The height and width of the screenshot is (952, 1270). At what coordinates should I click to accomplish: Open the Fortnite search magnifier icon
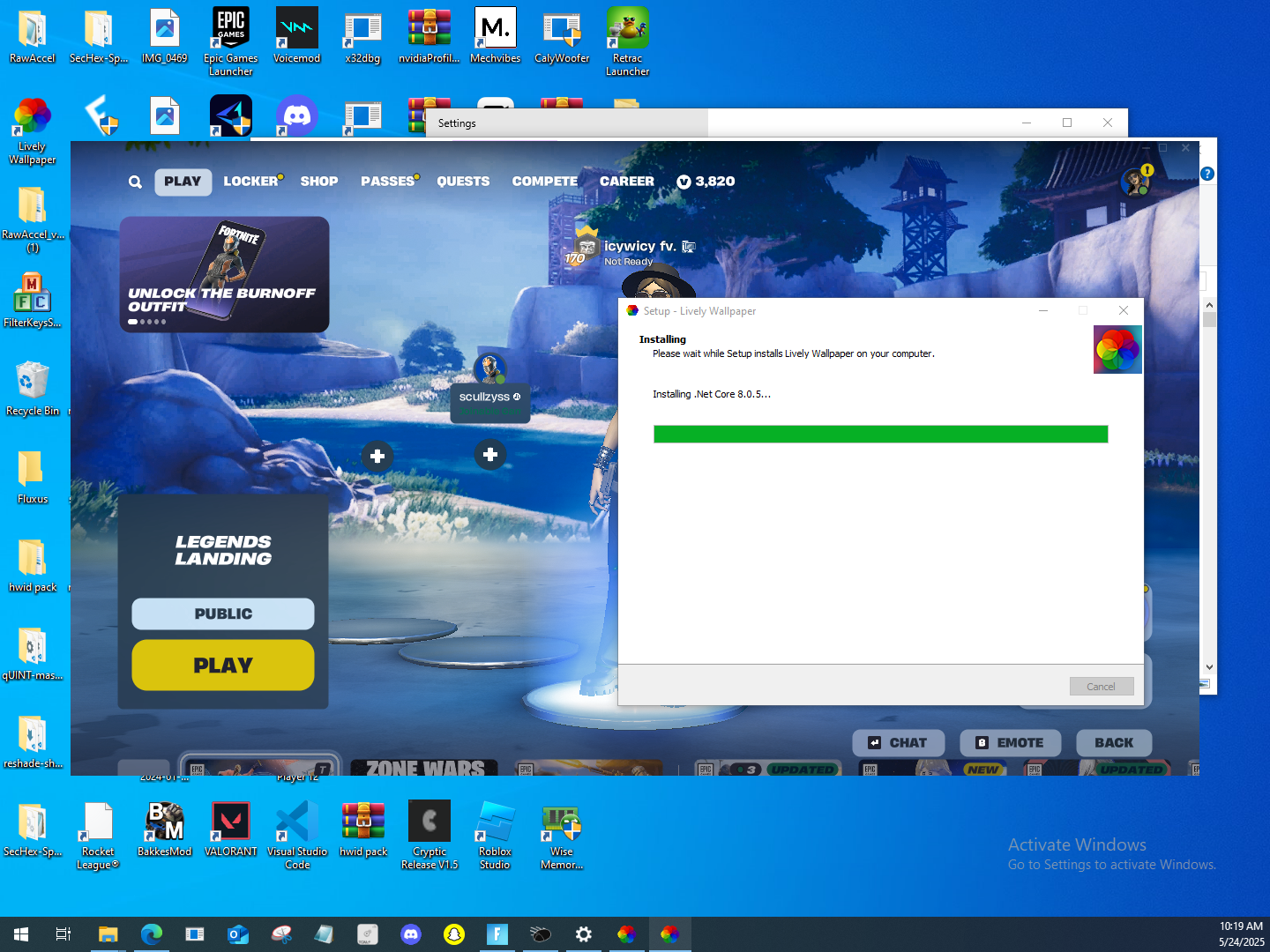[x=135, y=182]
